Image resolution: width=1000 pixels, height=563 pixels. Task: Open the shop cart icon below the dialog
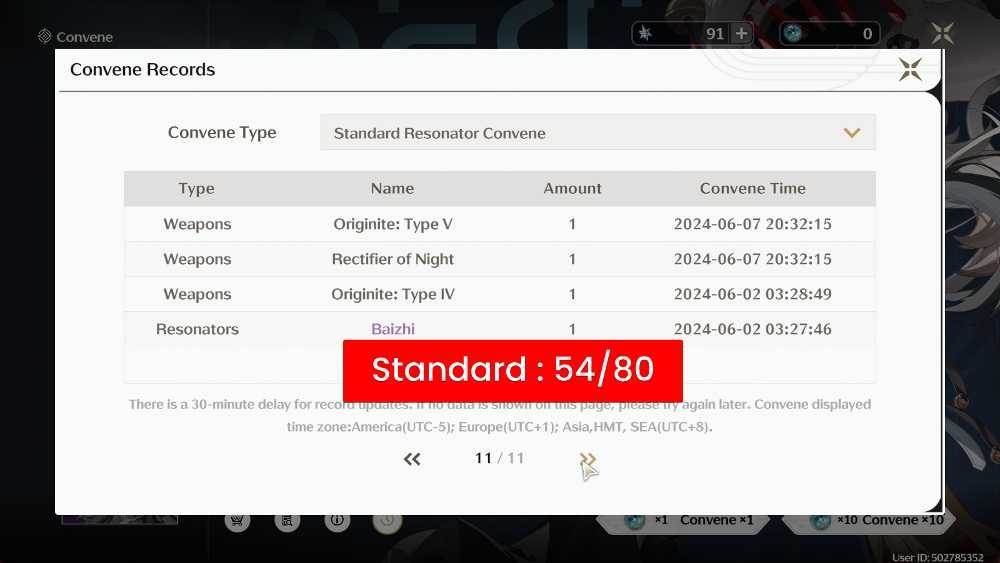[237, 520]
